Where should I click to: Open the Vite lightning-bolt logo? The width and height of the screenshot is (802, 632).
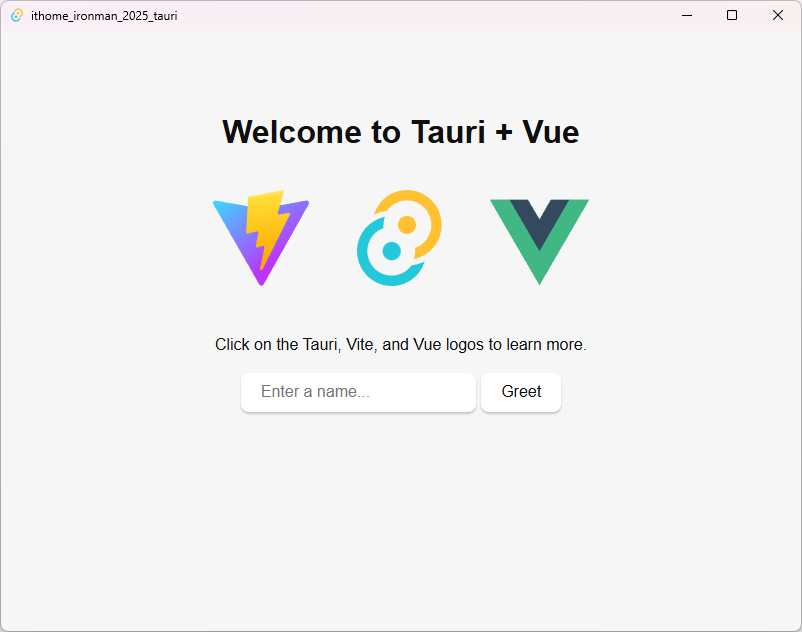261,238
